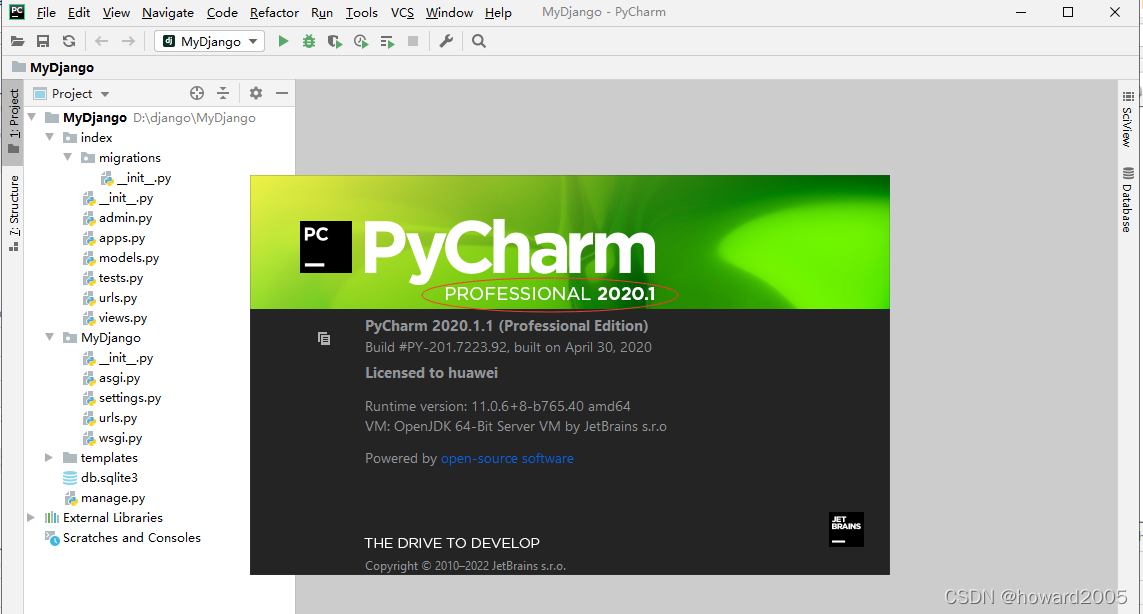Open the Window menu

click(x=449, y=12)
